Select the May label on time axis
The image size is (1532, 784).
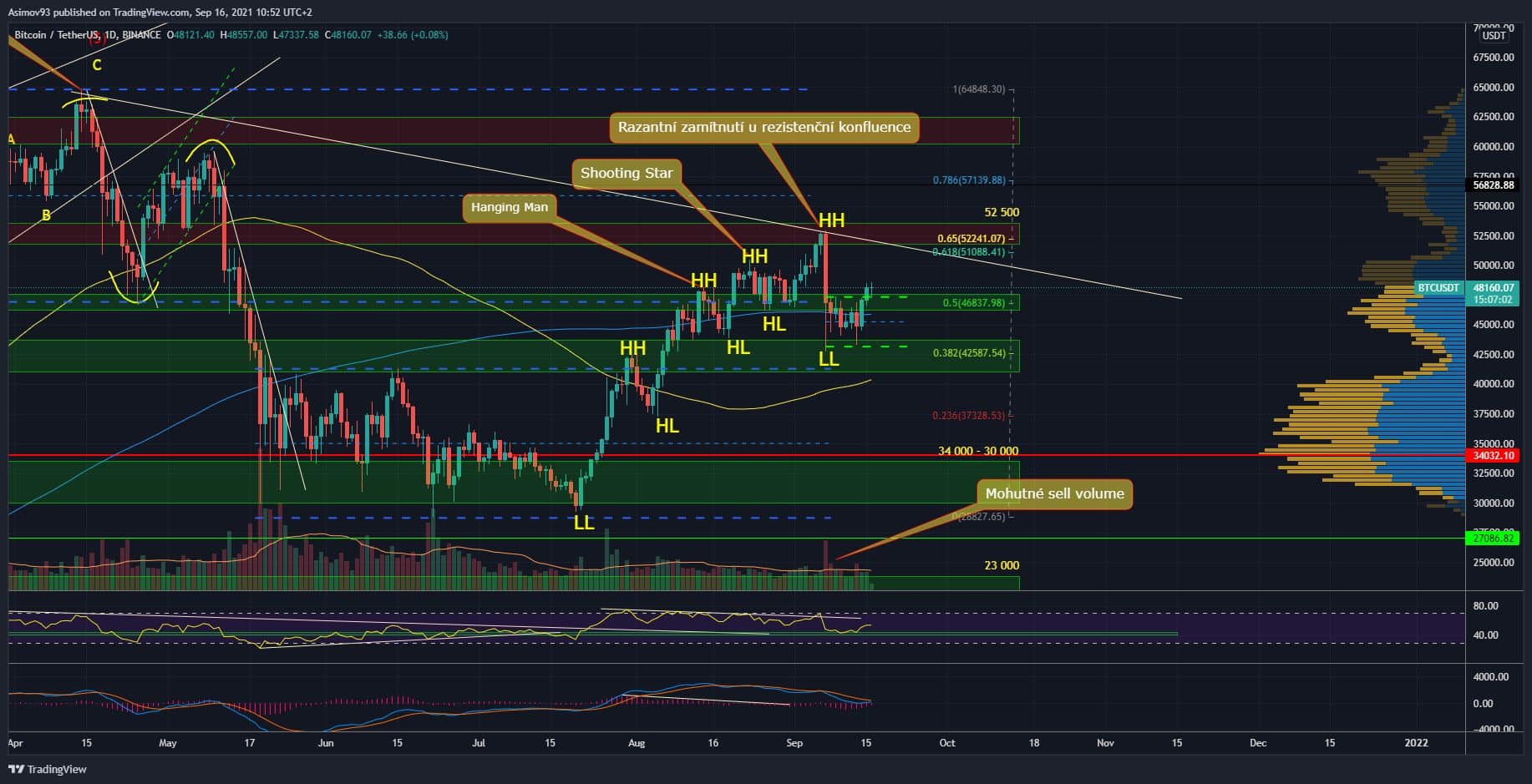[168, 742]
